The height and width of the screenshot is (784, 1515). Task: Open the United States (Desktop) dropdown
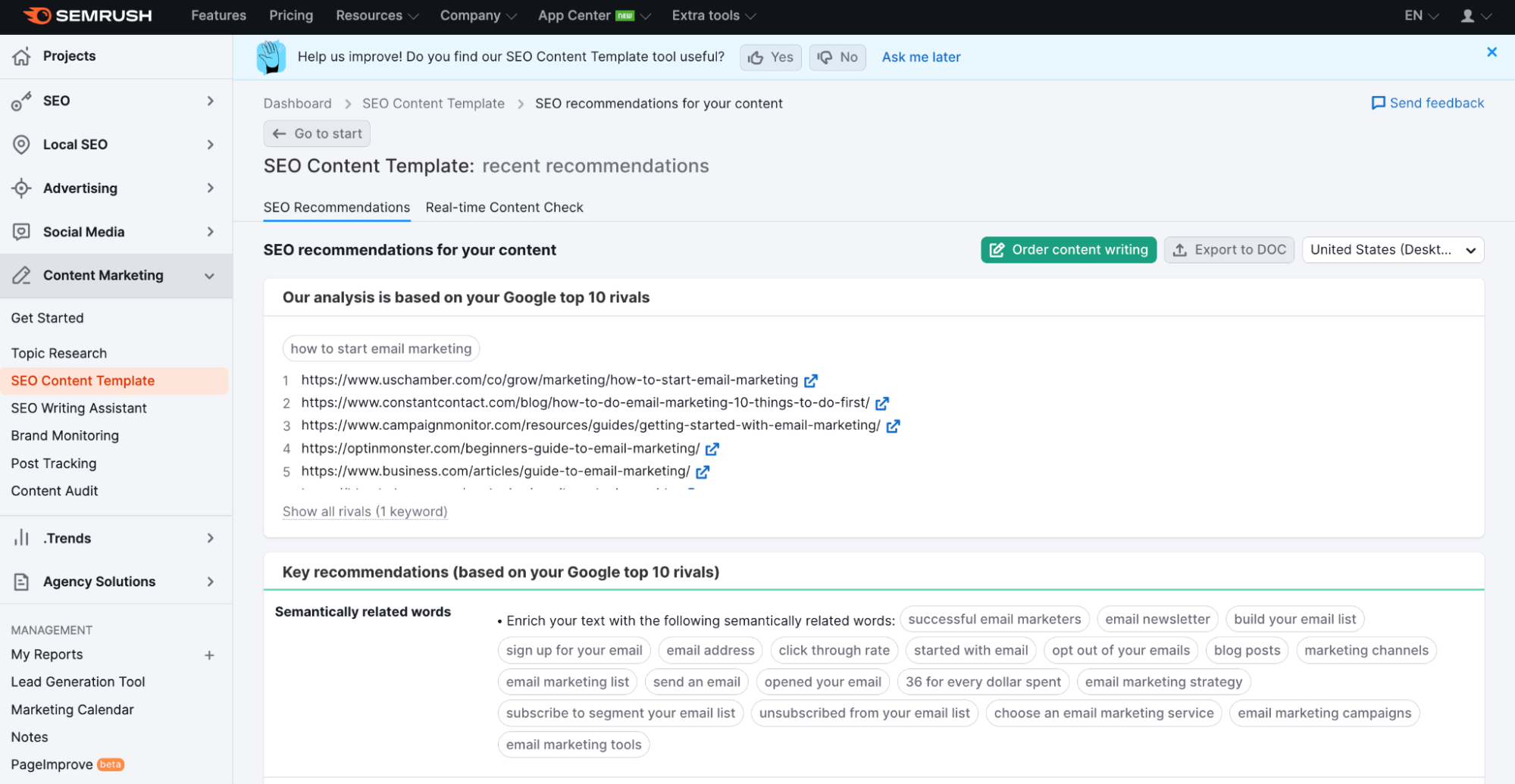coord(1392,250)
